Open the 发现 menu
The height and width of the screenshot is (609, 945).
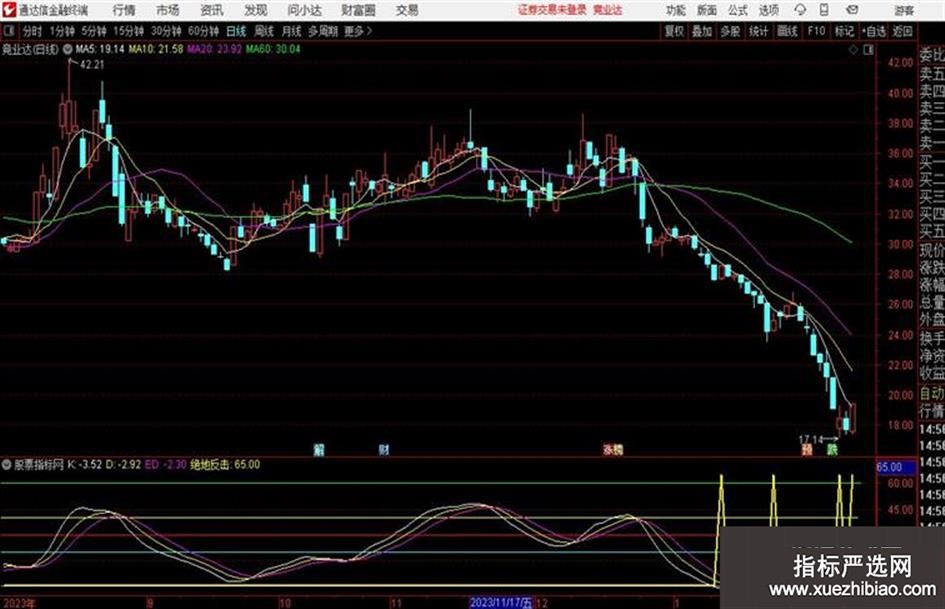pyautogui.click(x=256, y=10)
